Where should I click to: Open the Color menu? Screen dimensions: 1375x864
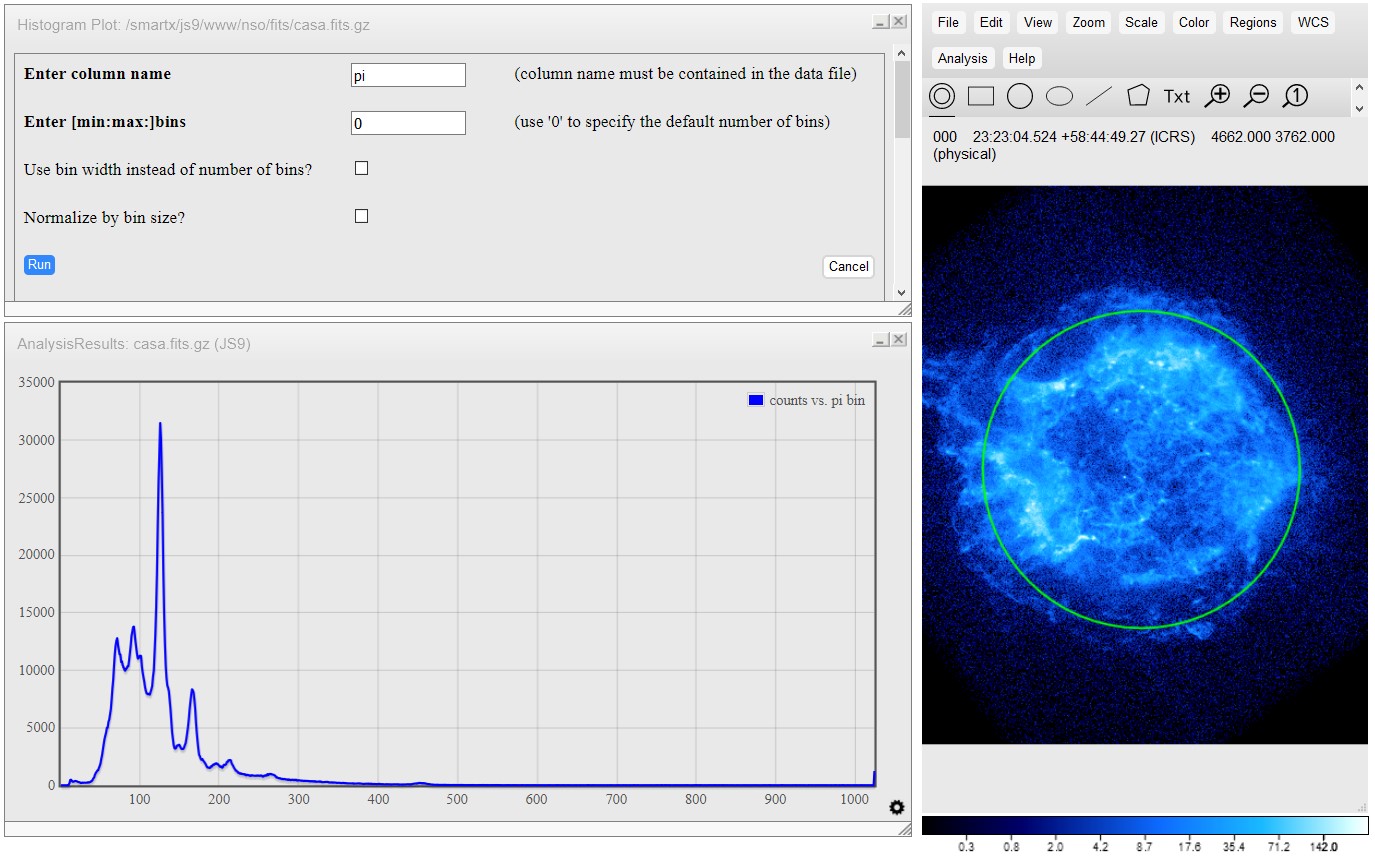click(1193, 22)
